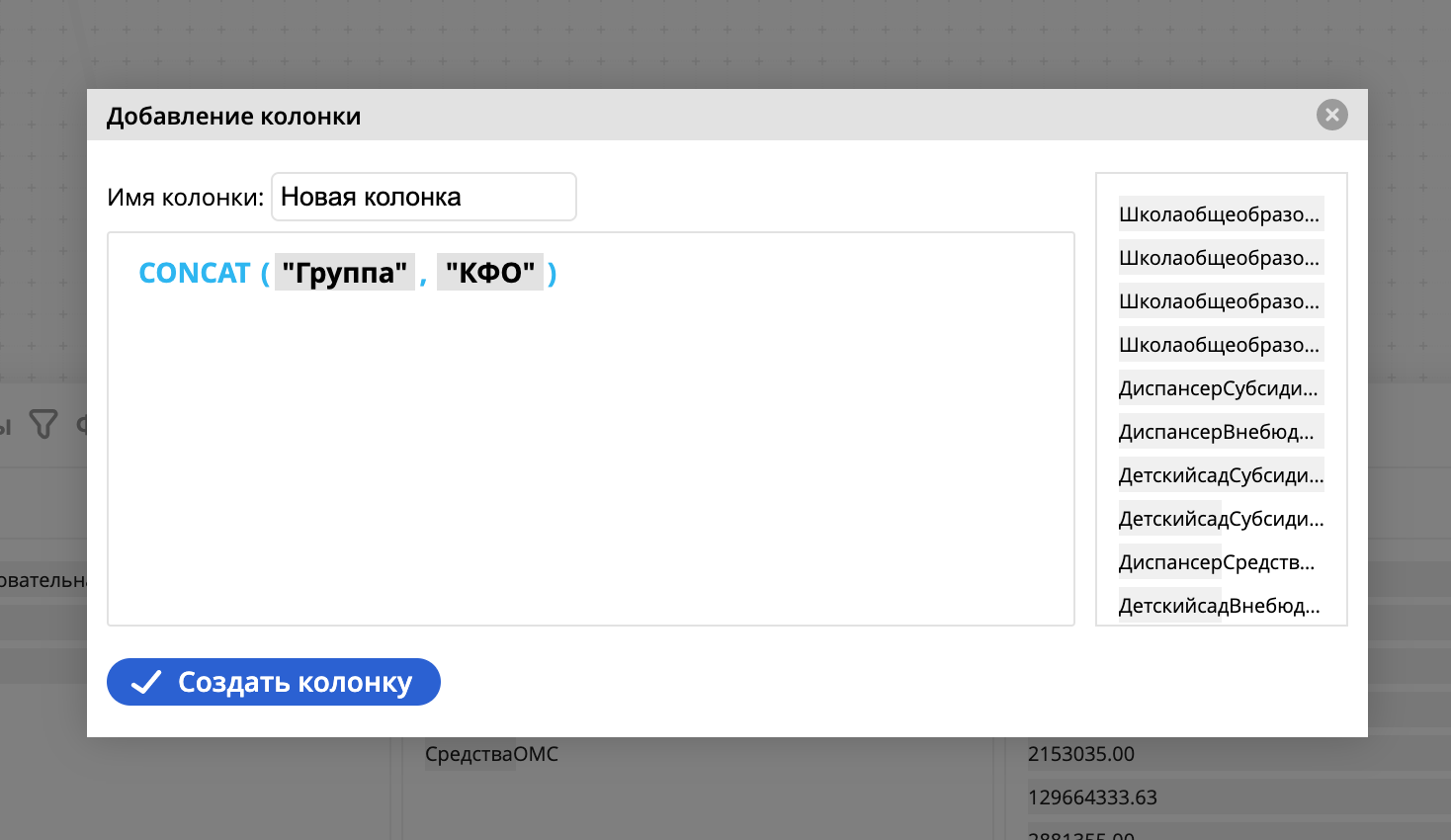Click the closing parenthesis after "КФО"
Image resolution: width=1451 pixels, height=840 pixels.
pos(553,273)
